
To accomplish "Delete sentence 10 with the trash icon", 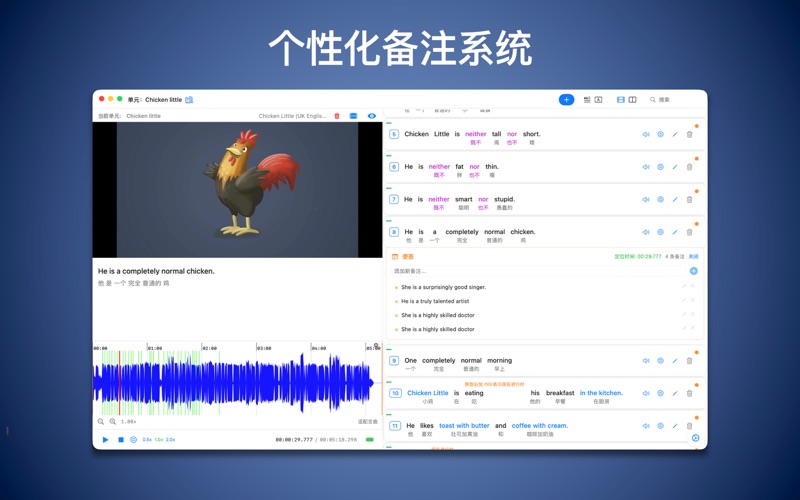I will [x=689, y=393].
